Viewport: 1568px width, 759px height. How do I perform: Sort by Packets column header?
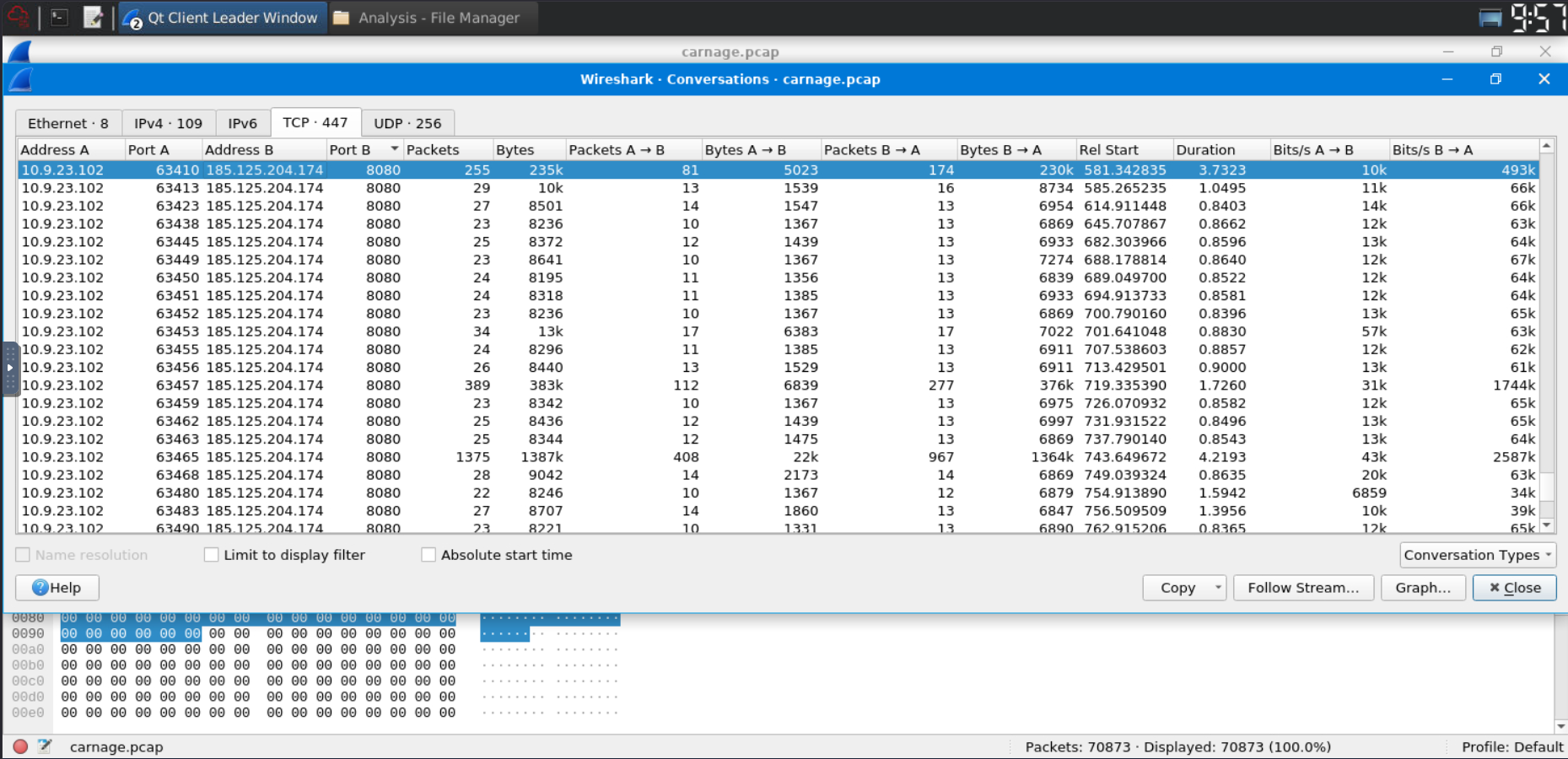click(448, 149)
